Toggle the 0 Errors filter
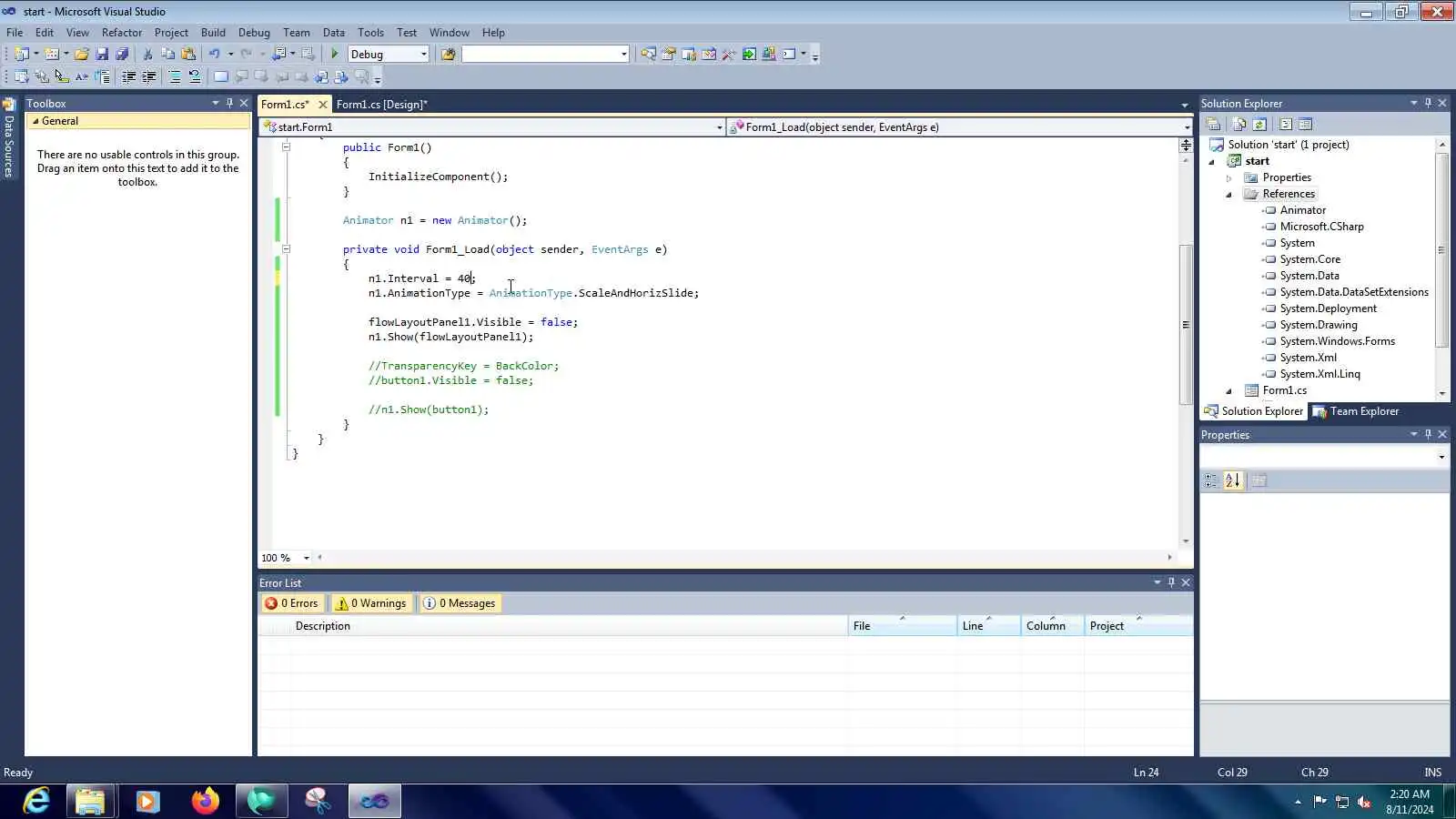This screenshot has width=1456, height=819. point(291,603)
